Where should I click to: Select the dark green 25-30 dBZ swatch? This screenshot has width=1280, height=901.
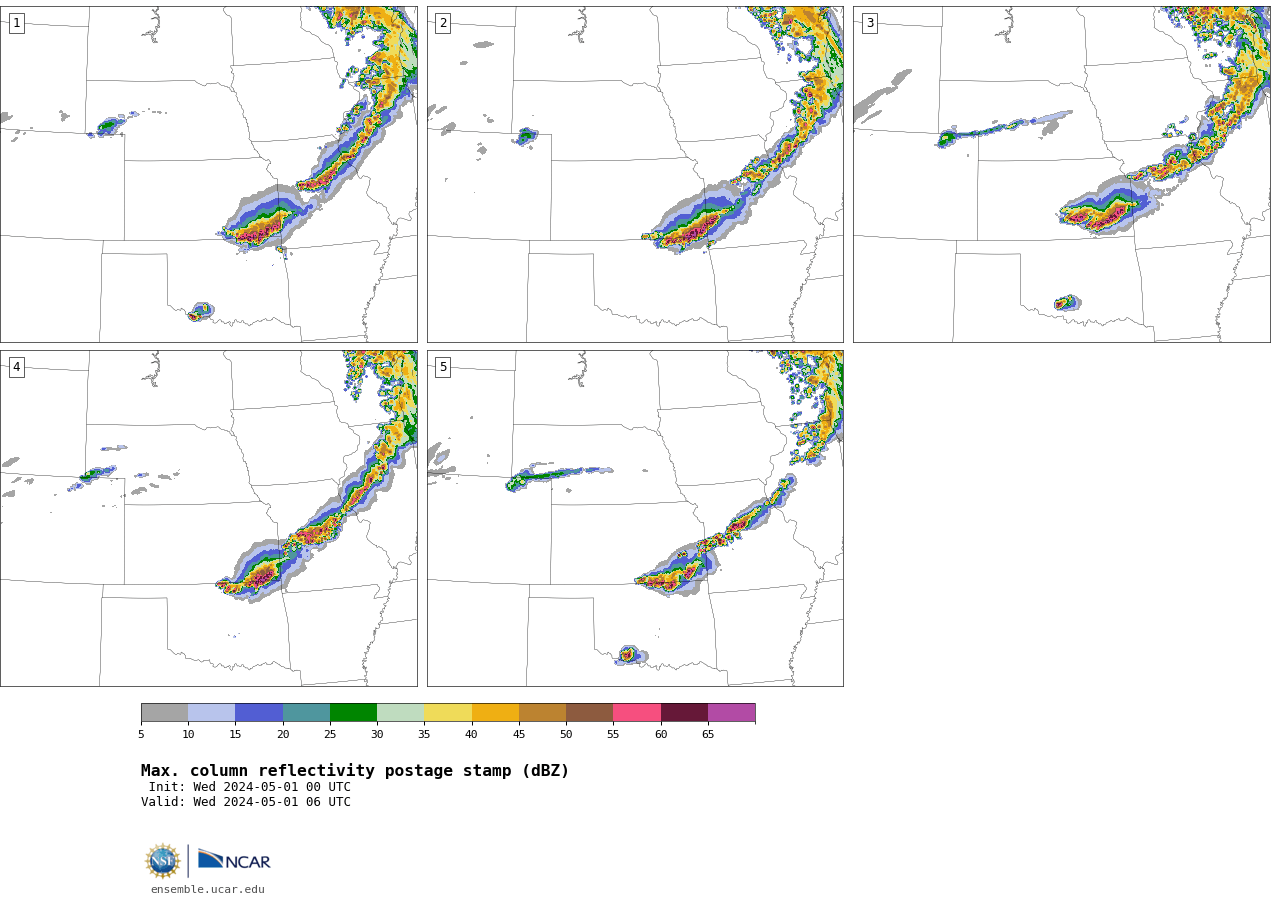(x=353, y=712)
